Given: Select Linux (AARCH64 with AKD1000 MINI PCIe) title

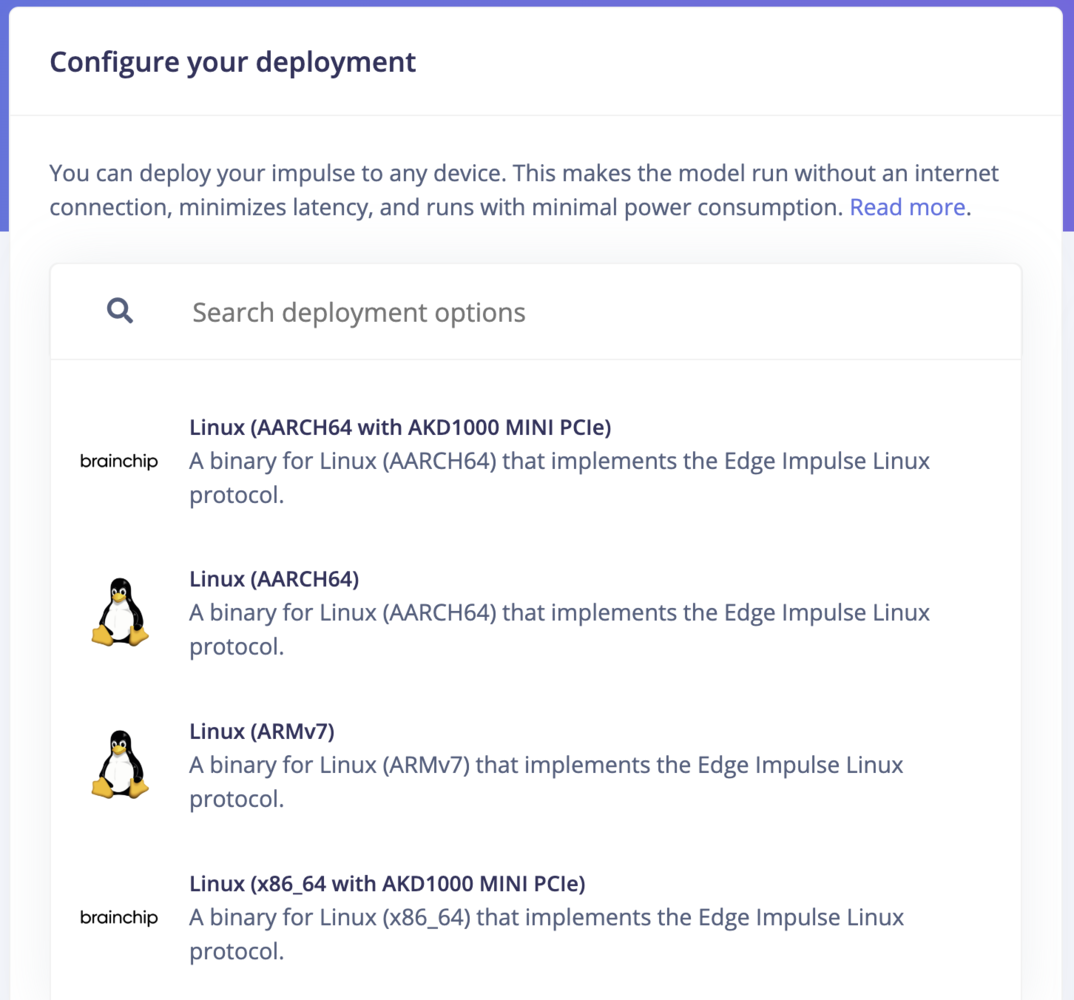Looking at the screenshot, I should (400, 427).
